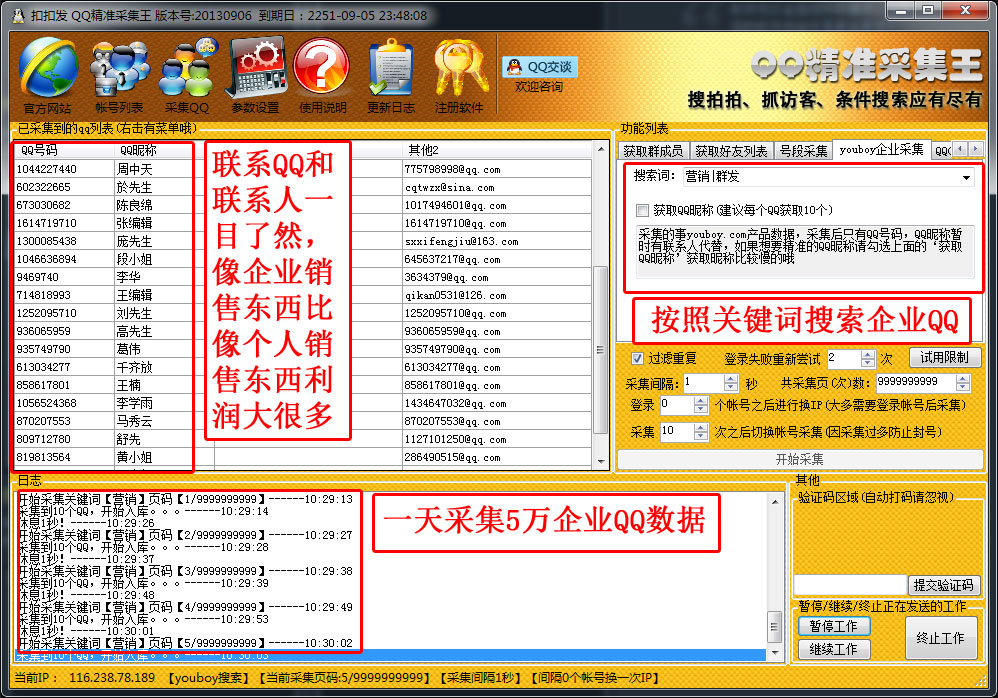This screenshot has height=698, width=998.
Task: Minimize the application window
Action: pos(901,11)
